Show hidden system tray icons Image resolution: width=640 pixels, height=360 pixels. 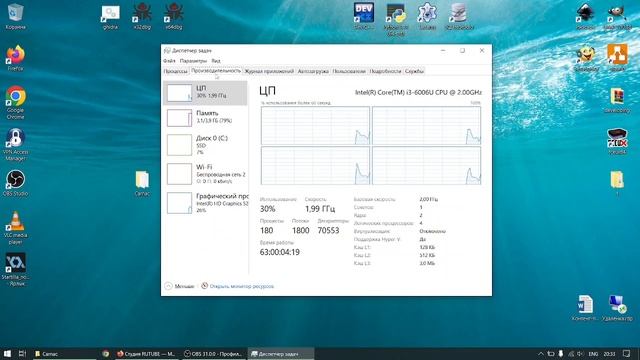pyautogui.click(x=541, y=353)
